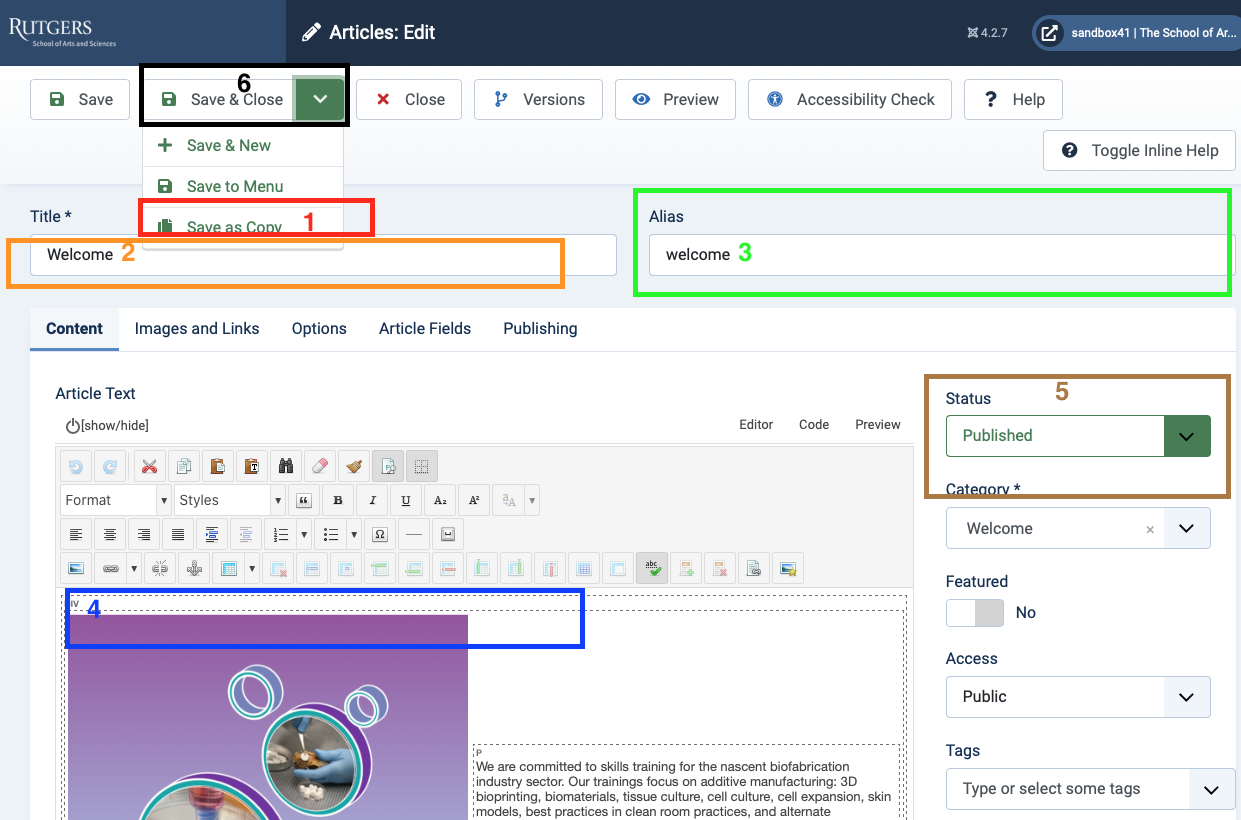The width and height of the screenshot is (1241, 820).
Task: Open find and replace binoculars icon
Action: pyautogui.click(x=286, y=466)
